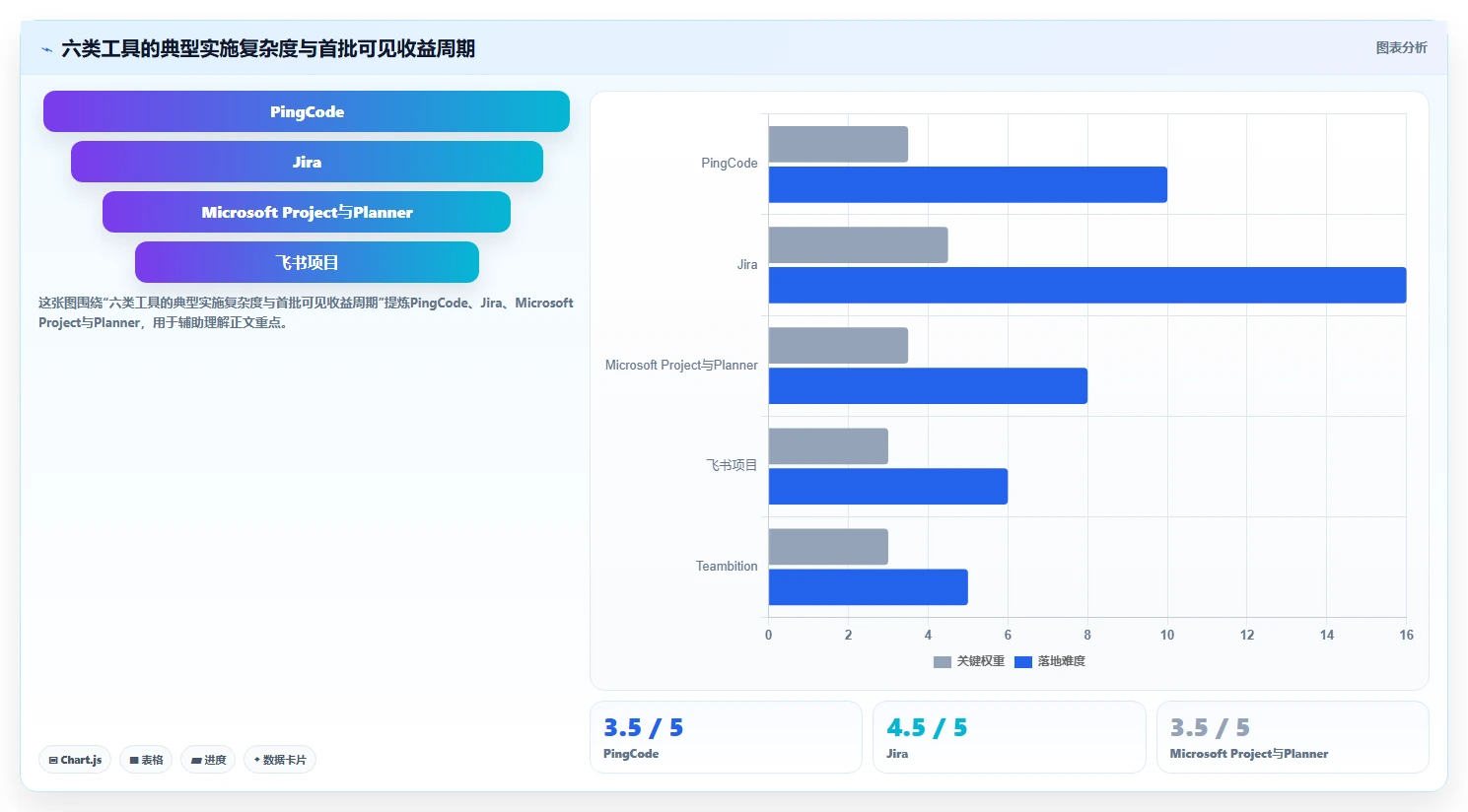Viewport: 1468px width, 812px height.
Task: Click Microsoft Project与Planner blue bar
Action: pyautogui.click(x=928, y=385)
